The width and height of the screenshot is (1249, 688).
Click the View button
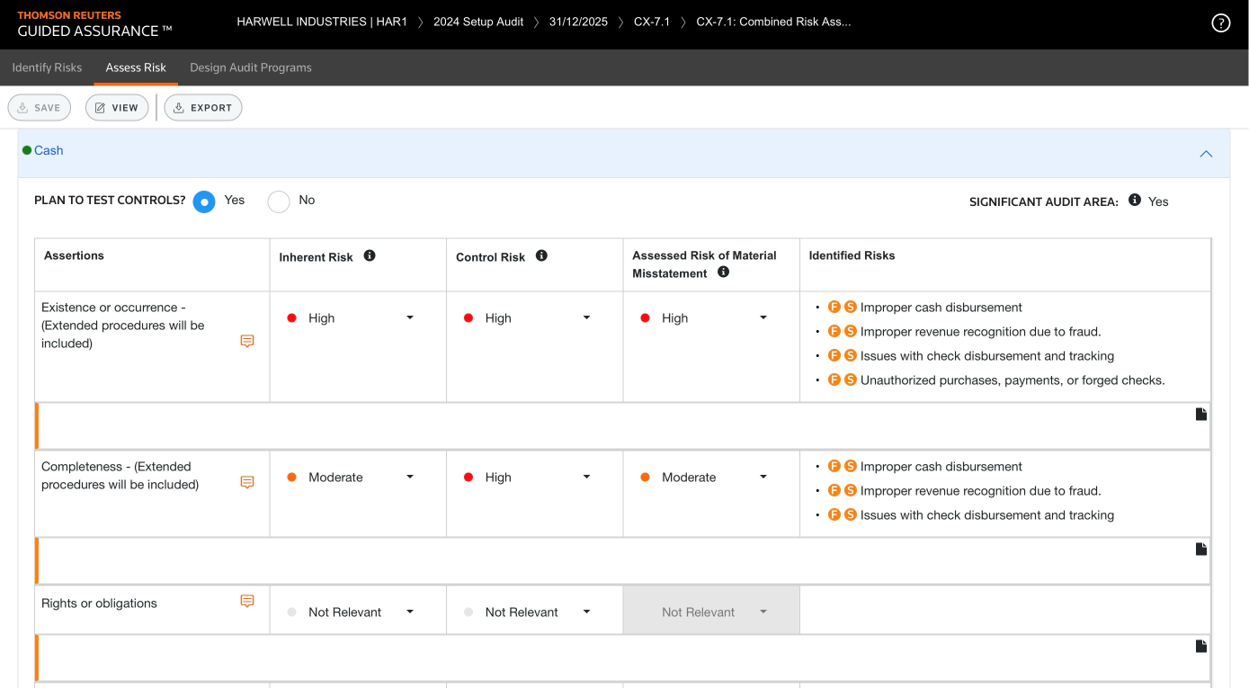click(117, 108)
